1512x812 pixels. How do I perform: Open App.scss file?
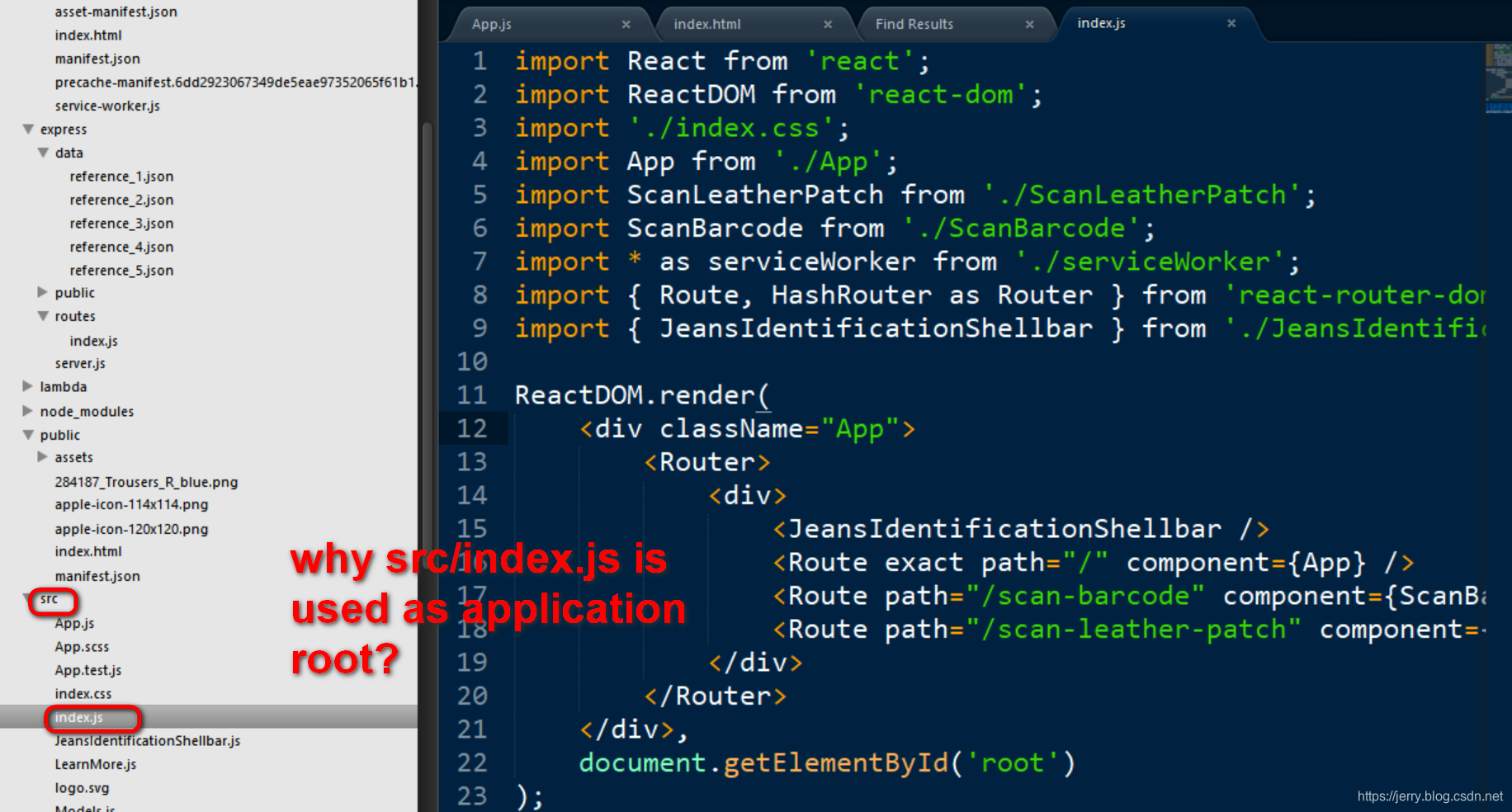(x=82, y=647)
